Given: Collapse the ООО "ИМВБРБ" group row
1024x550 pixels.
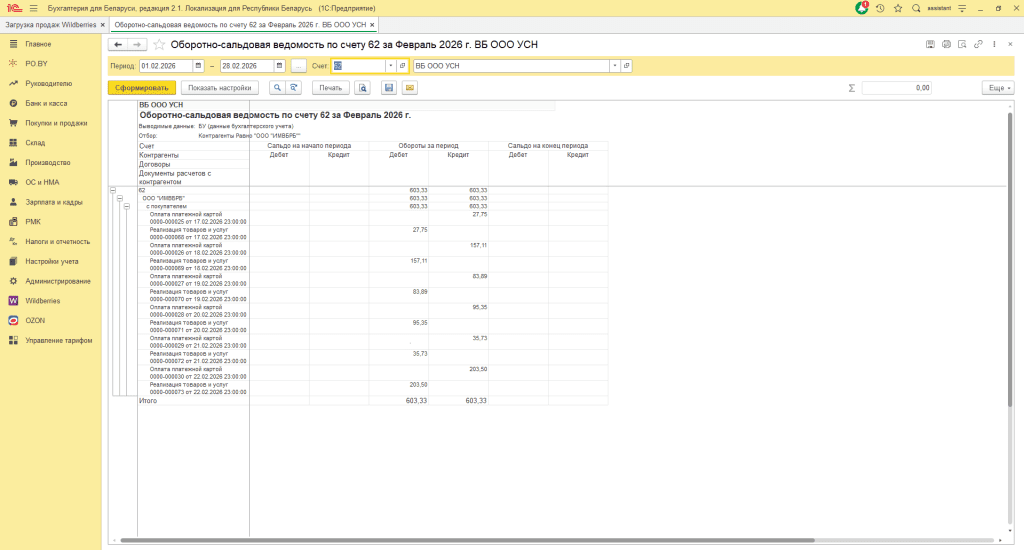Looking at the screenshot, I should (x=119, y=198).
